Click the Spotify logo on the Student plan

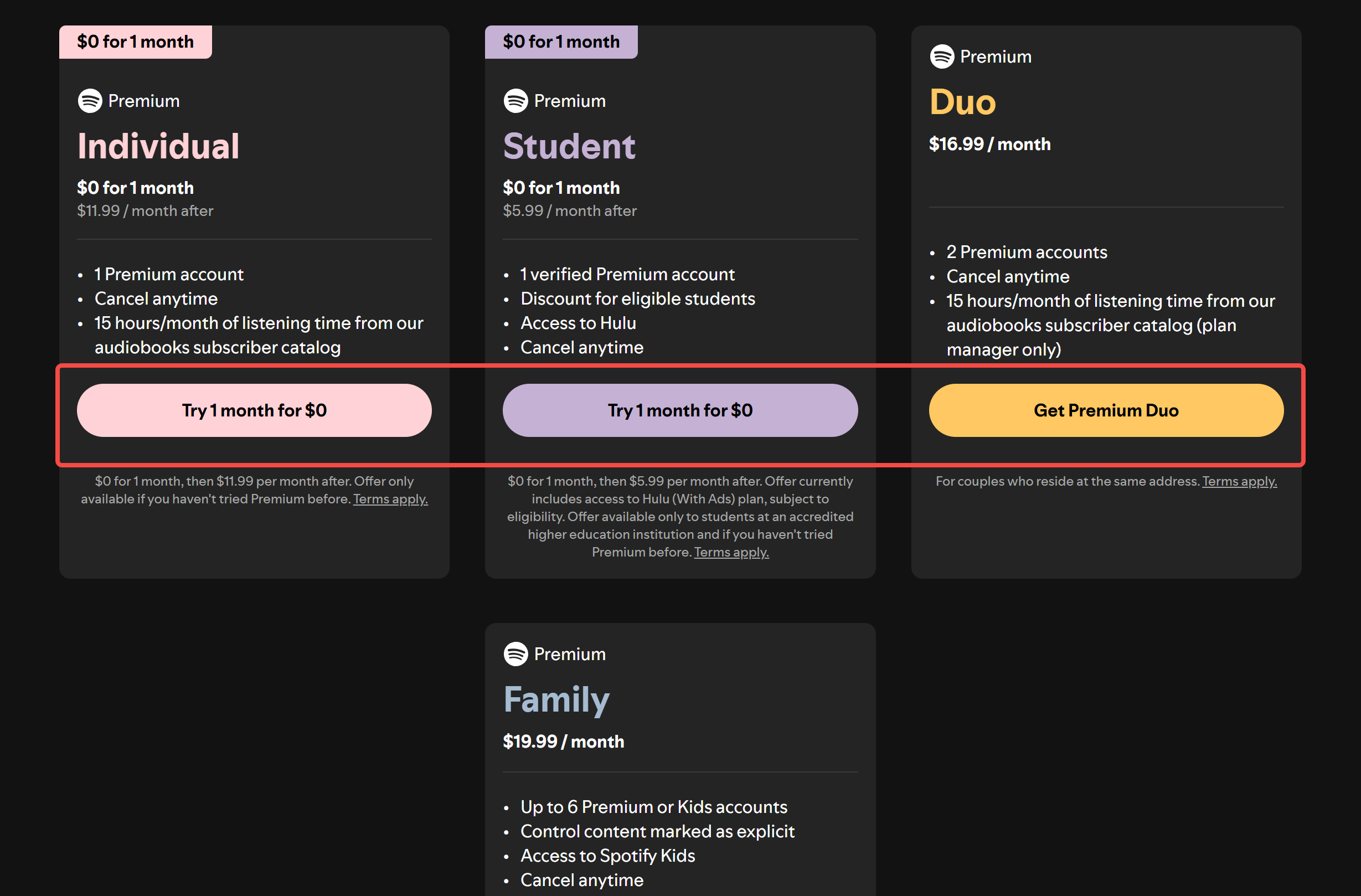(515, 101)
